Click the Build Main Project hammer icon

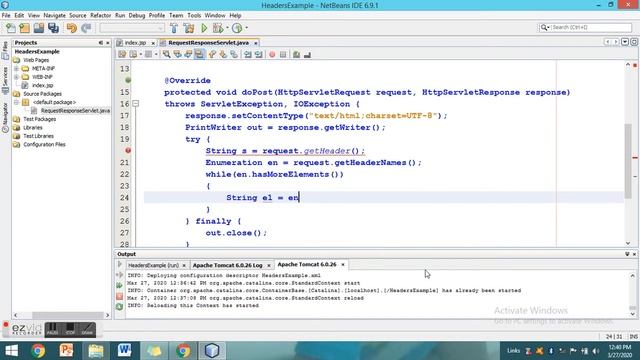[x=174, y=28]
